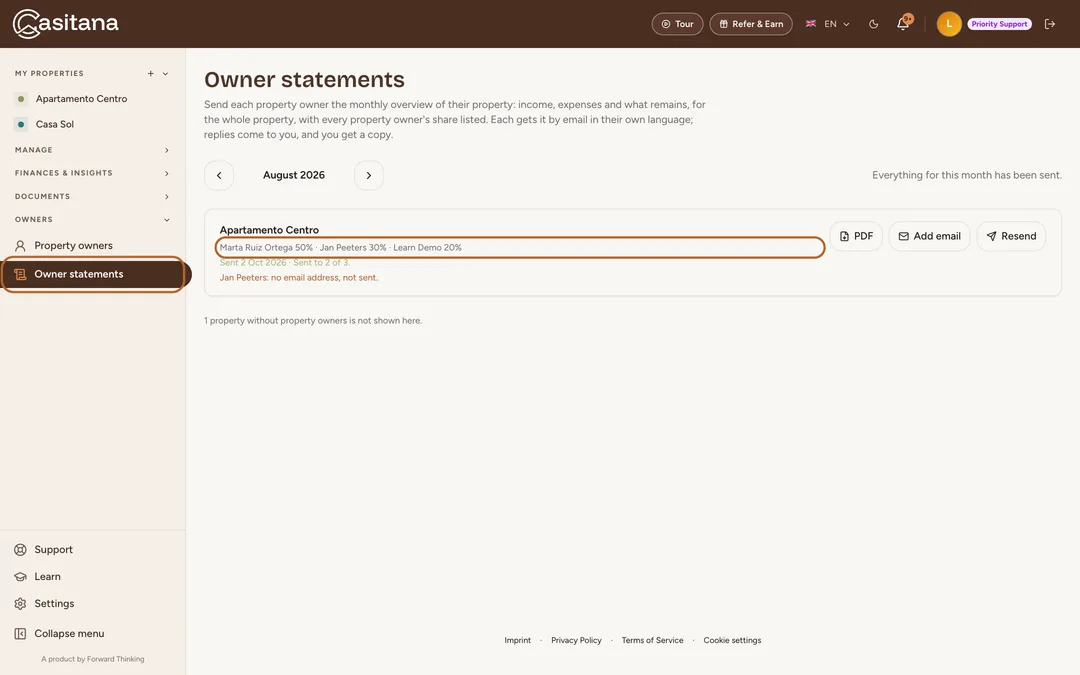Click 'Everything for this month has been sent' text
This screenshot has height=675, width=1080.
(x=966, y=175)
